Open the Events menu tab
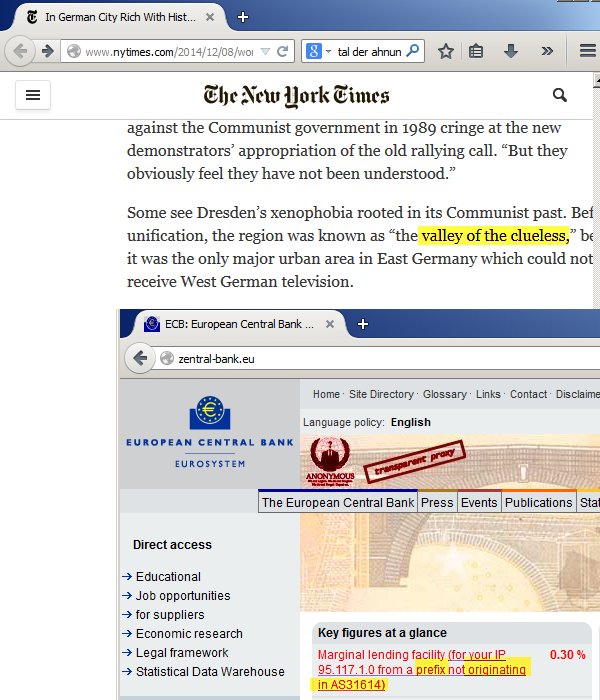Screen dimensions: 600x700 click(x=479, y=503)
